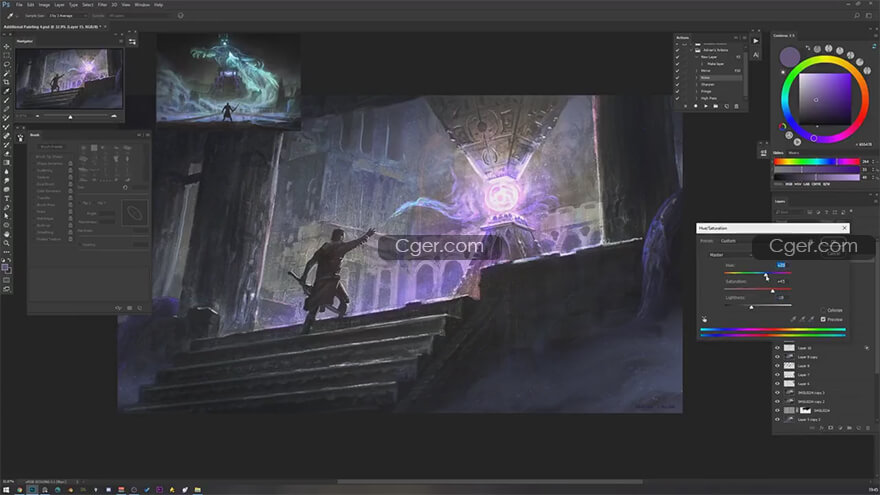This screenshot has width=880, height=495.
Task: Toggle visibility of Layer 8
Action: tap(777, 366)
